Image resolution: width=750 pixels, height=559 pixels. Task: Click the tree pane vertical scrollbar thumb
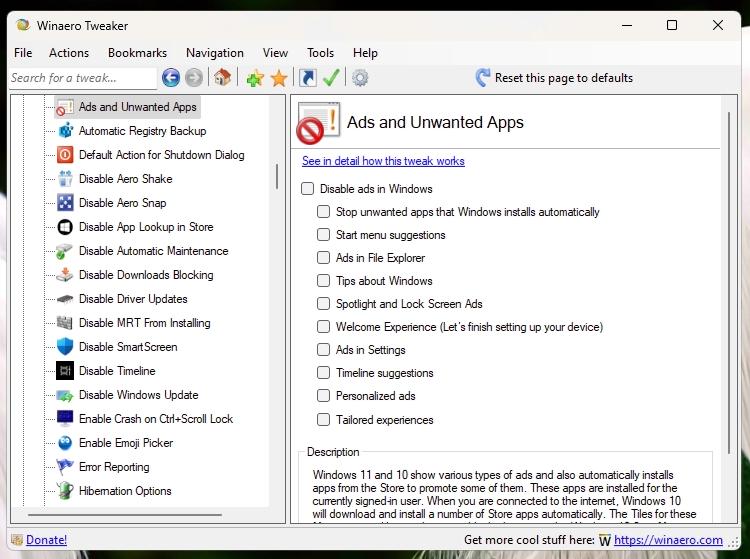[x=277, y=176]
